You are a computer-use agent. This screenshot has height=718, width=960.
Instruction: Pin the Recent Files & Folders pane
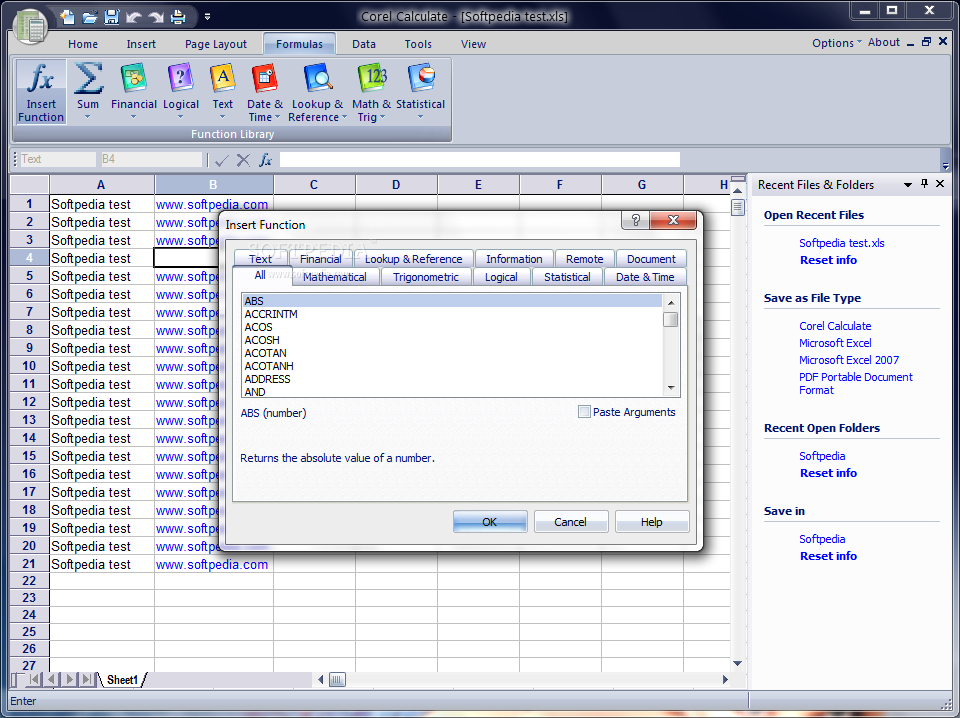tap(924, 184)
